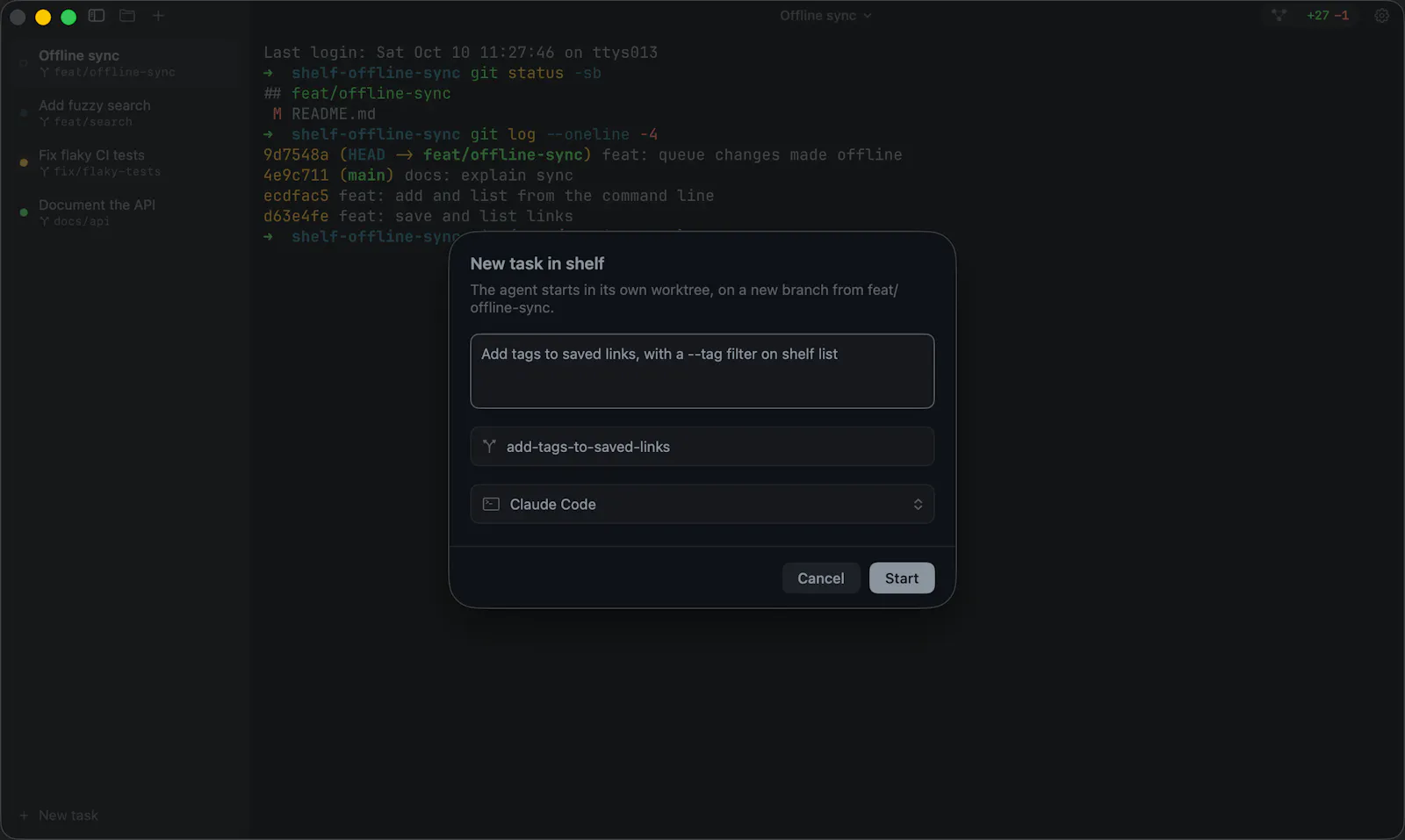Open the Claude Code agent dropdown
The width and height of the screenshot is (1405, 840).
pyautogui.click(x=702, y=505)
